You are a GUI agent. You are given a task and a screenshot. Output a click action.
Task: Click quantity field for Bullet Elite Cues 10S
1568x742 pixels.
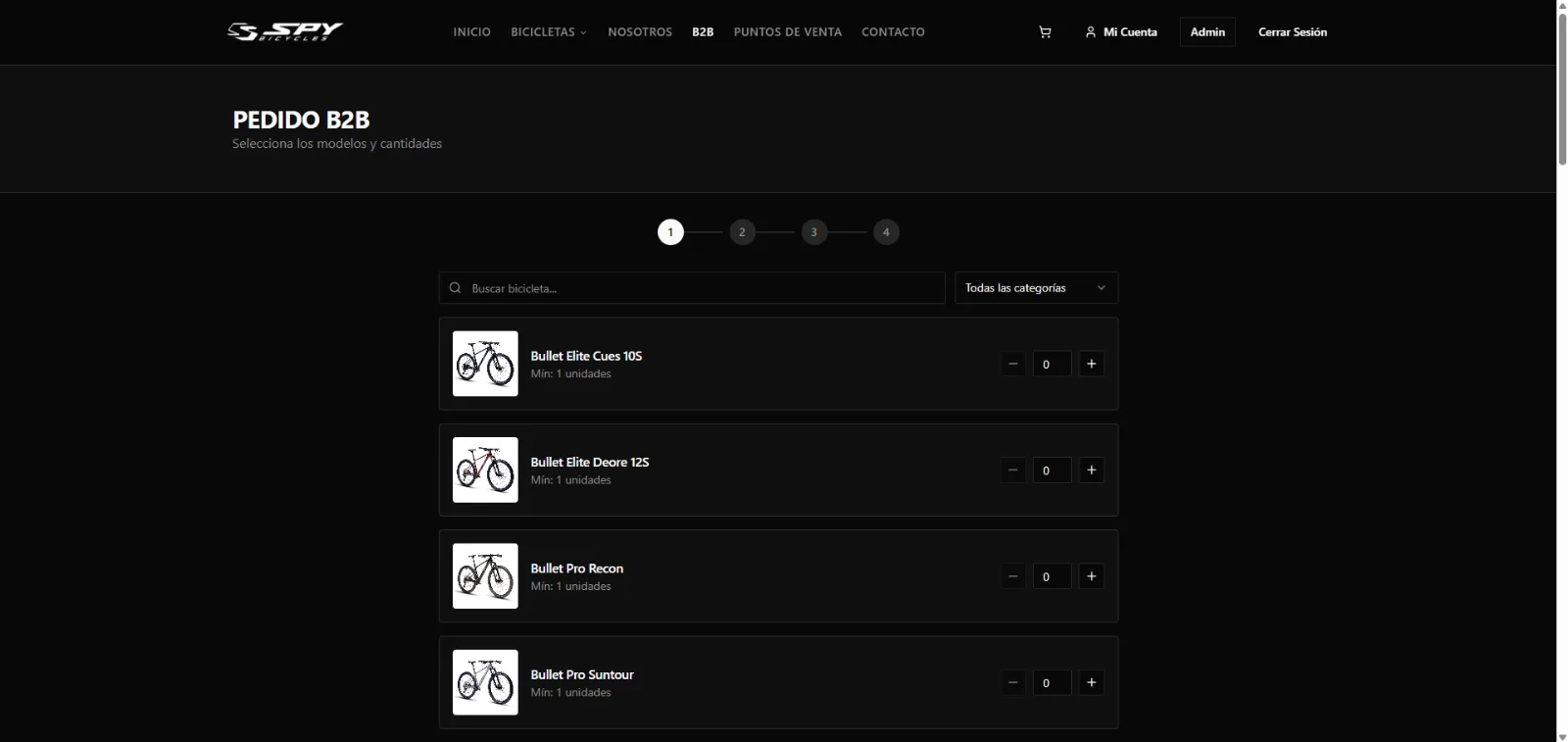tap(1052, 364)
